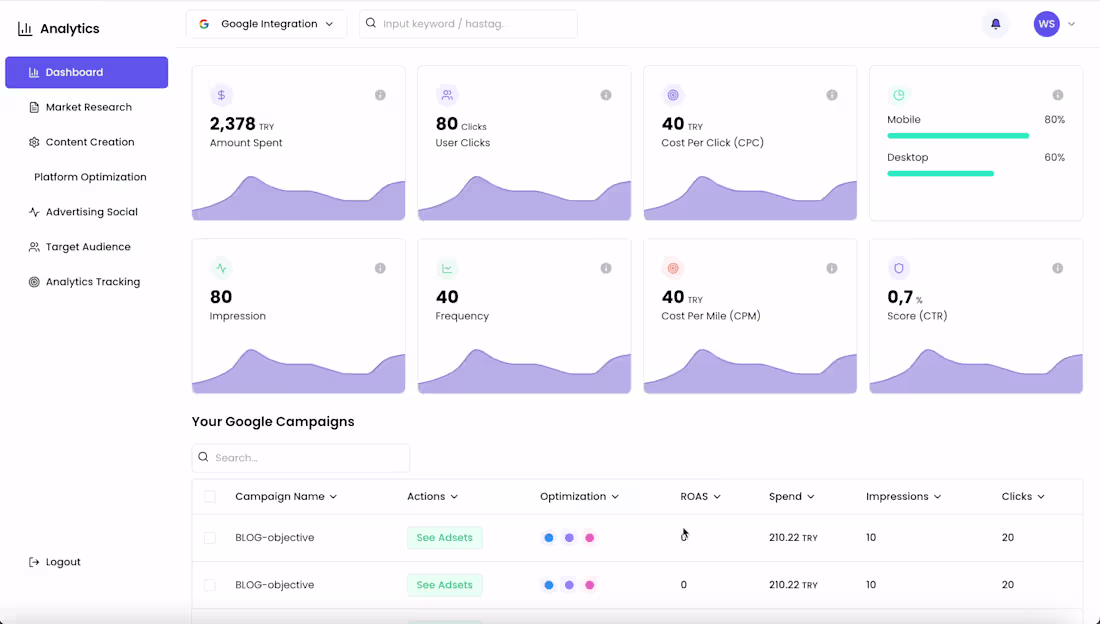Check the second campaign row checkbox
This screenshot has width=1100, height=624.
pos(210,584)
